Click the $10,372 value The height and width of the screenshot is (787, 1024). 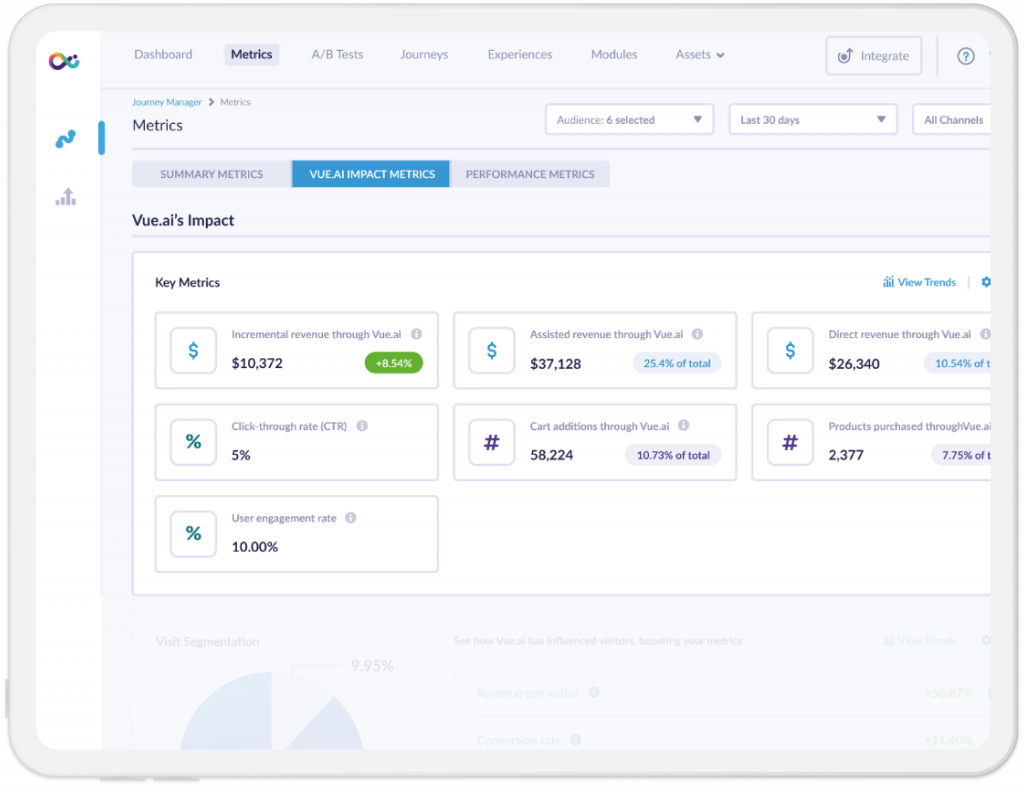[x=257, y=363]
